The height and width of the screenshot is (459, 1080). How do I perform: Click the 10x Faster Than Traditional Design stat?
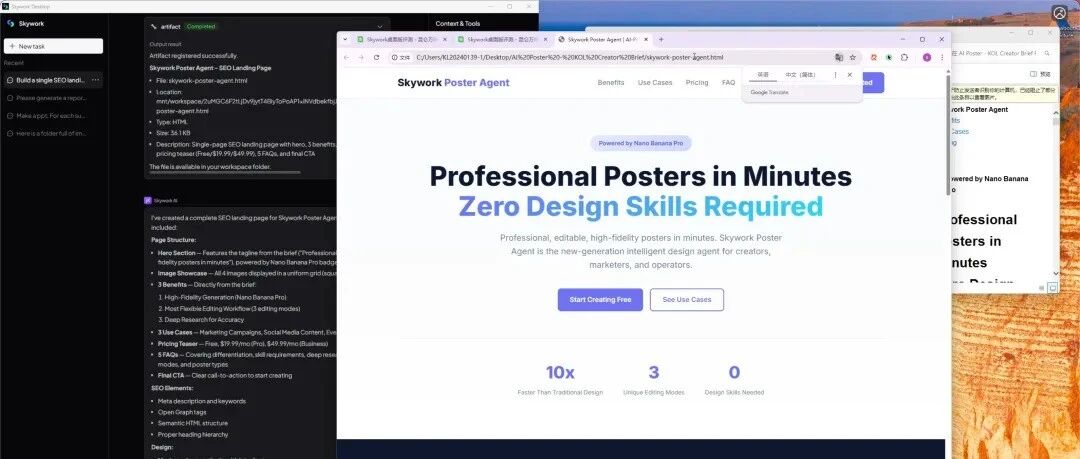point(560,380)
